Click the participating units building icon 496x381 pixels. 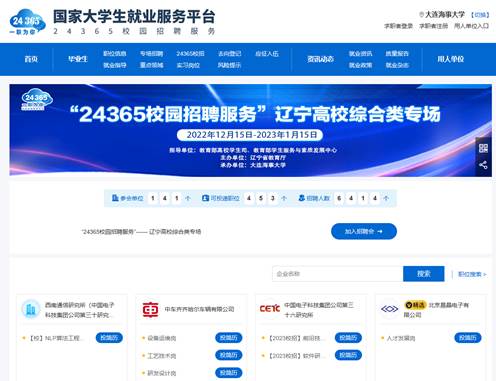tap(115, 198)
